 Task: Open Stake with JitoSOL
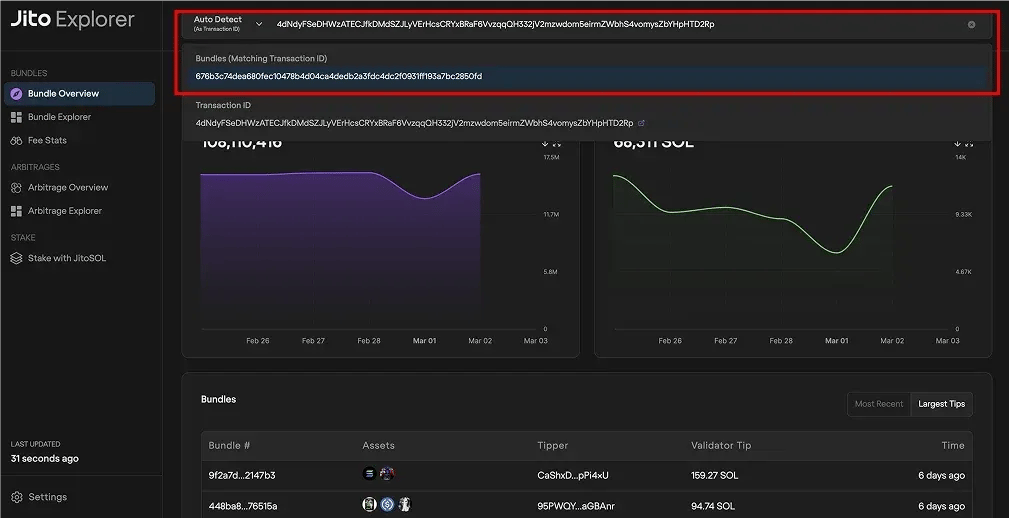point(66,258)
